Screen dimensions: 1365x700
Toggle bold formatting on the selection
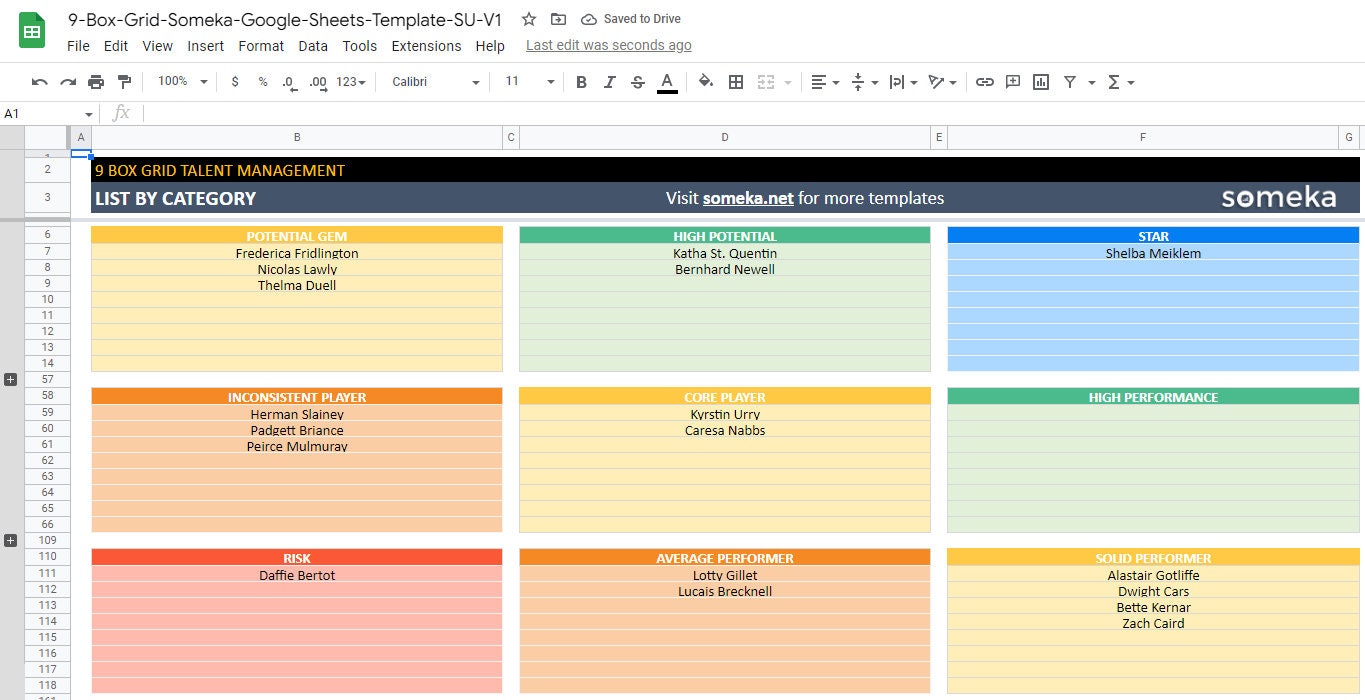click(581, 81)
